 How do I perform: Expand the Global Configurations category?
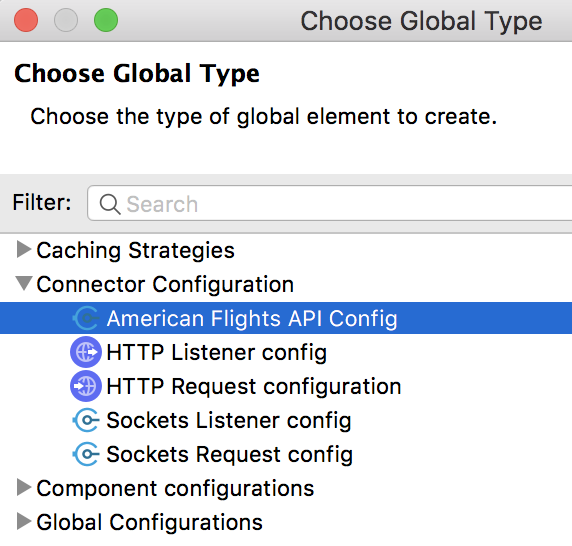(x=24, y=522)
